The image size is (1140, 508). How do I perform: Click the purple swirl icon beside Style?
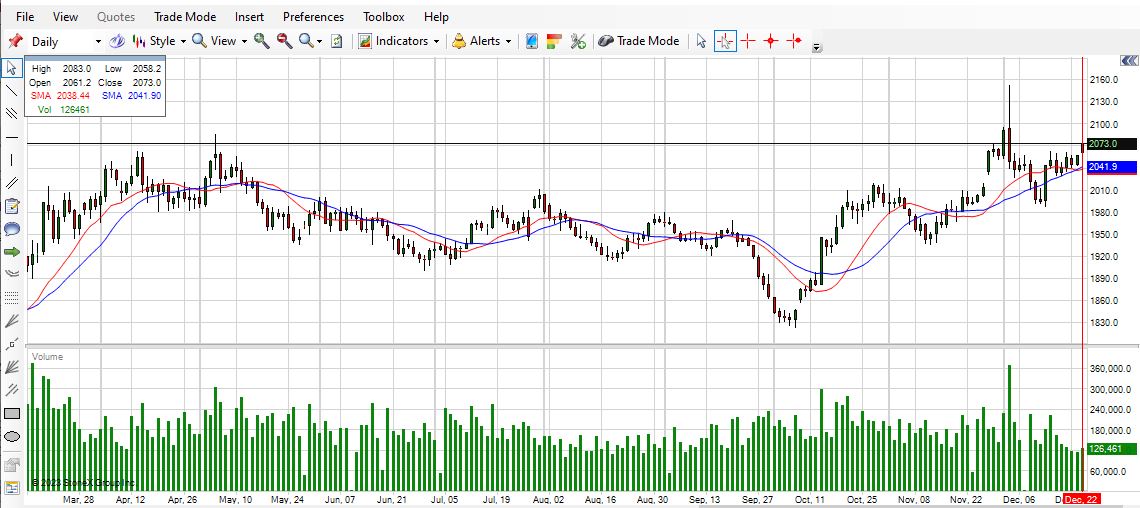click(x=116, y=41)
